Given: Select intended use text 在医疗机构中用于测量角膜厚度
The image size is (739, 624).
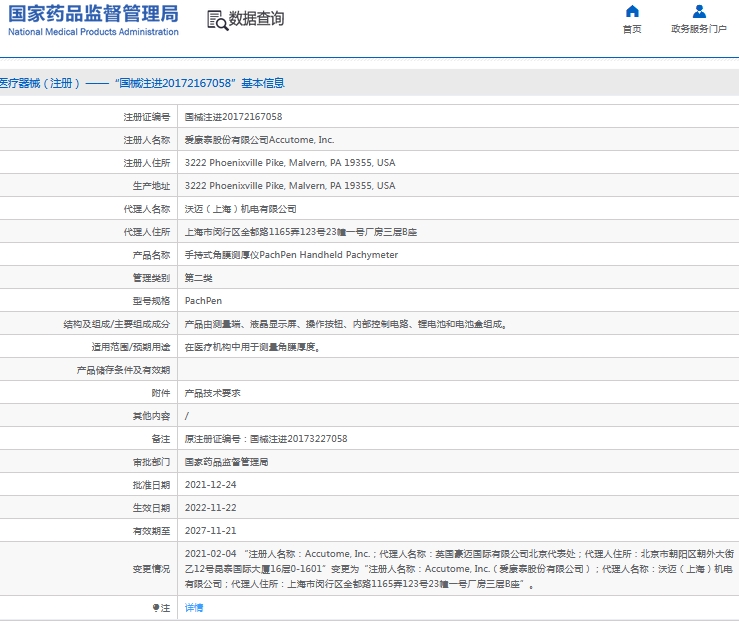Looking at the screenshot, I should pyautogui.click(x=252, y=347).
